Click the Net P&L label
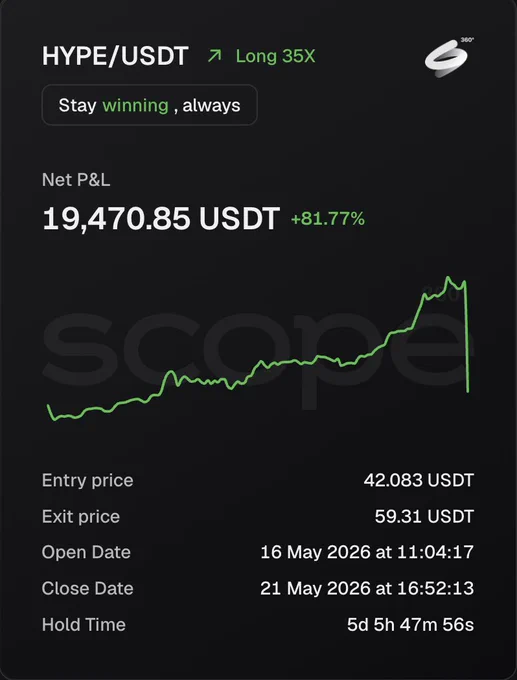The image size is (517, 680). (76, 180)
